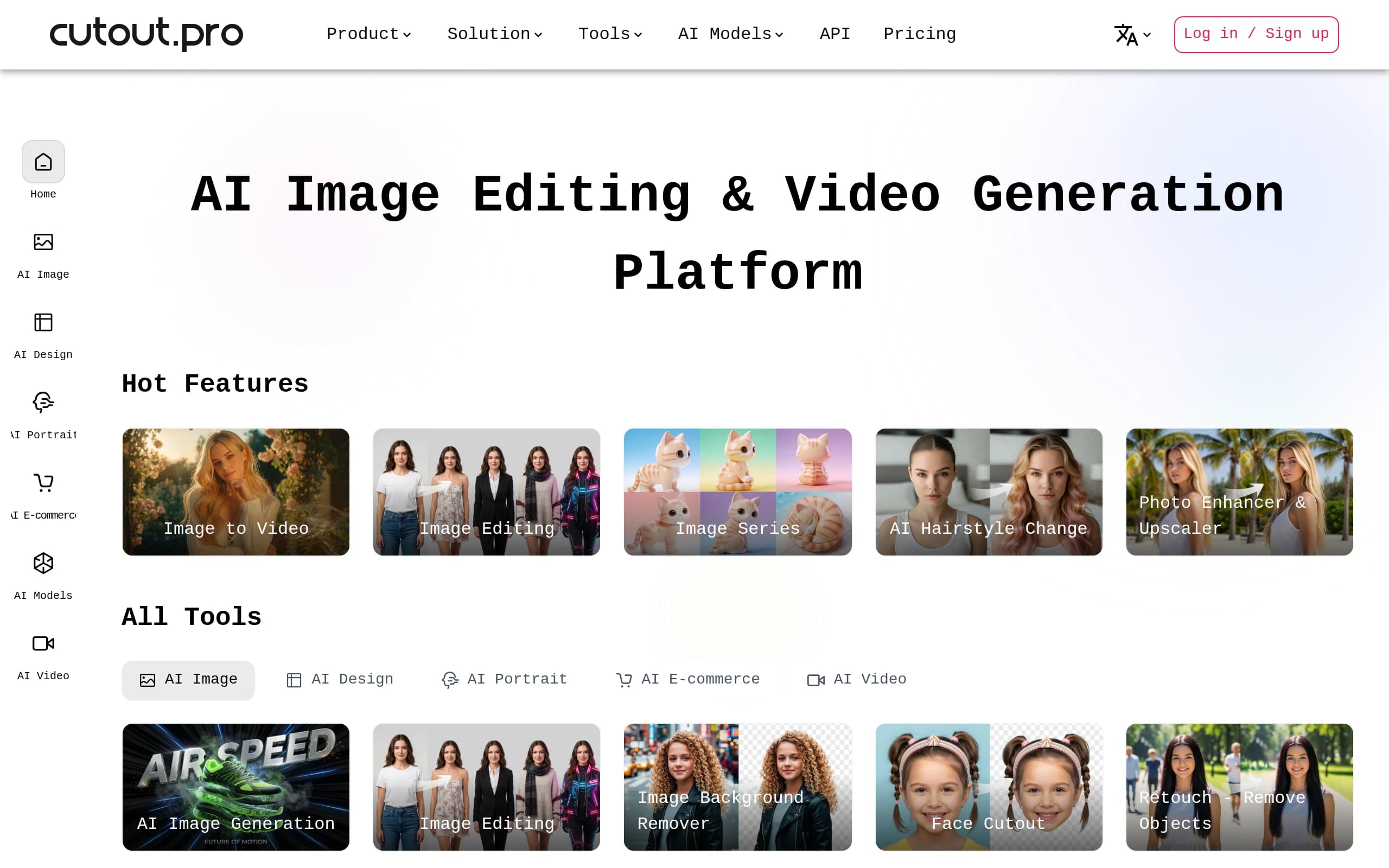Viewport: 1389px width, 868px height.
Task: Open the language selector chevron
Action: [1147, 35]
